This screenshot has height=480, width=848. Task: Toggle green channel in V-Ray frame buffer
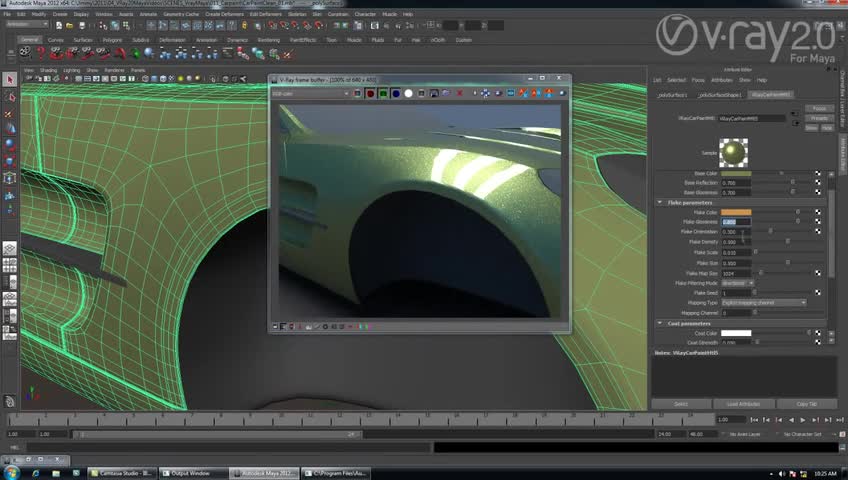(383, 93)
